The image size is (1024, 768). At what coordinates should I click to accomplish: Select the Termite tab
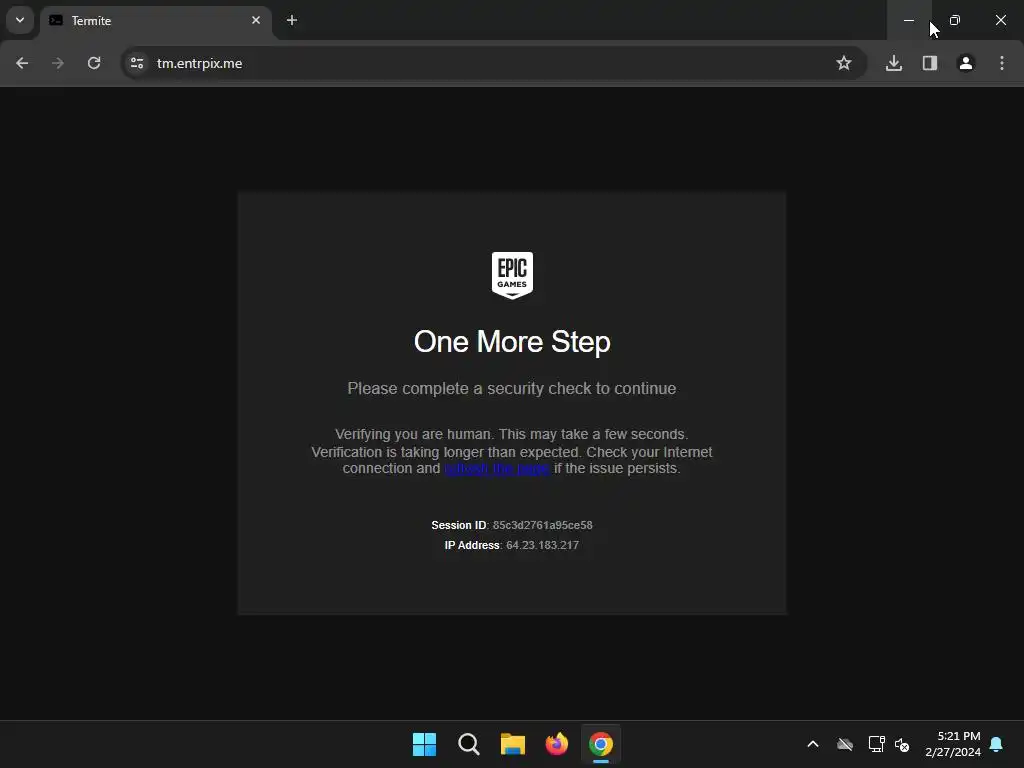click(156, 21)
